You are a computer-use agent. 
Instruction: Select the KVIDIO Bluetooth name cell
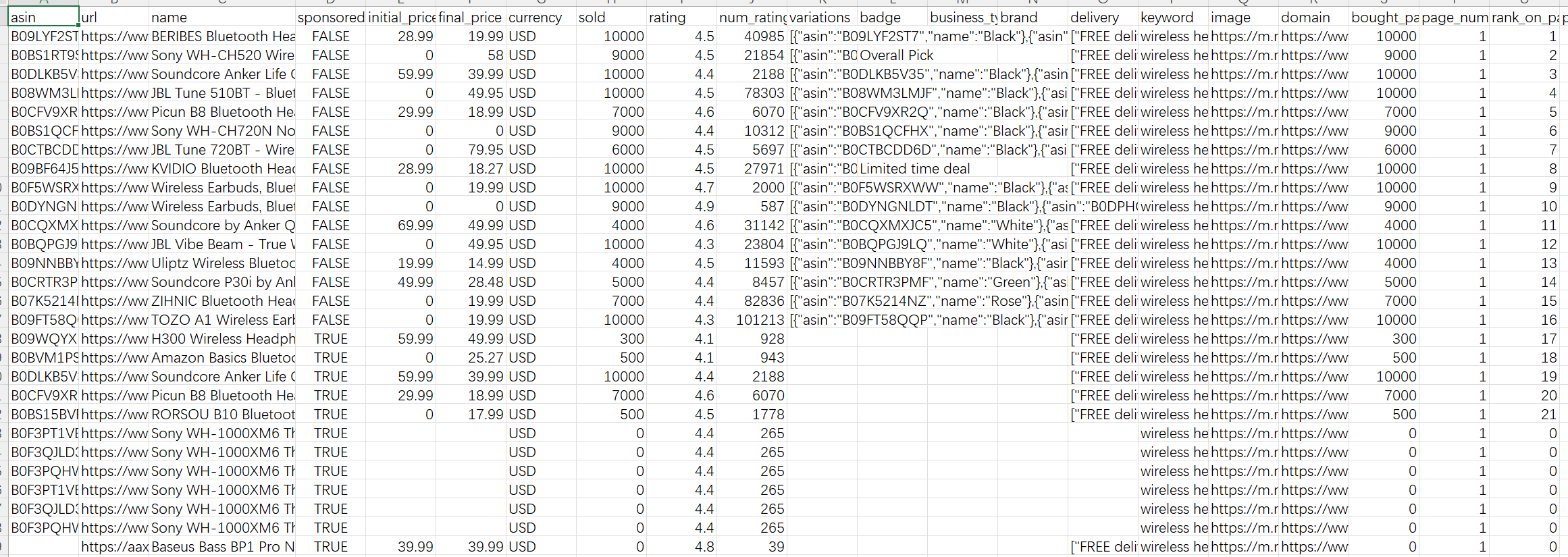(x=222, y=168)
